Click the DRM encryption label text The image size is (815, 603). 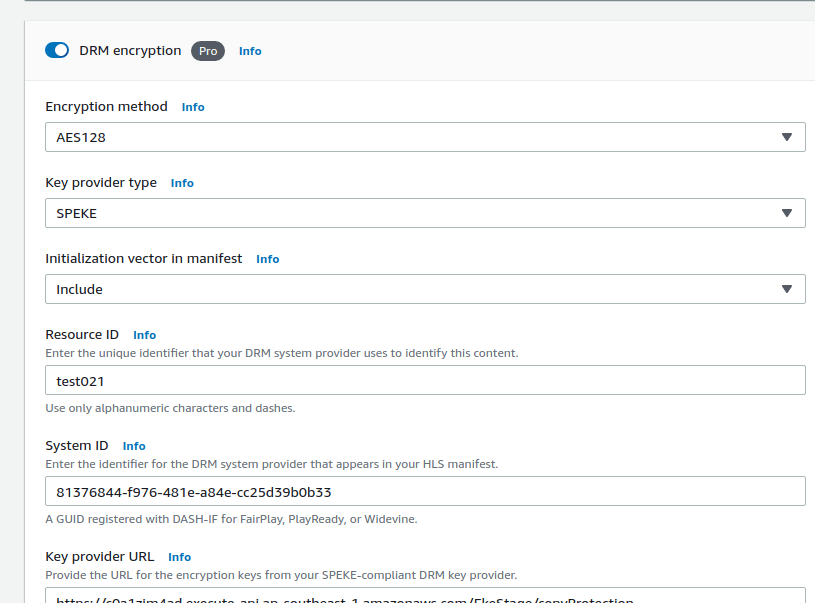(130, 50)
